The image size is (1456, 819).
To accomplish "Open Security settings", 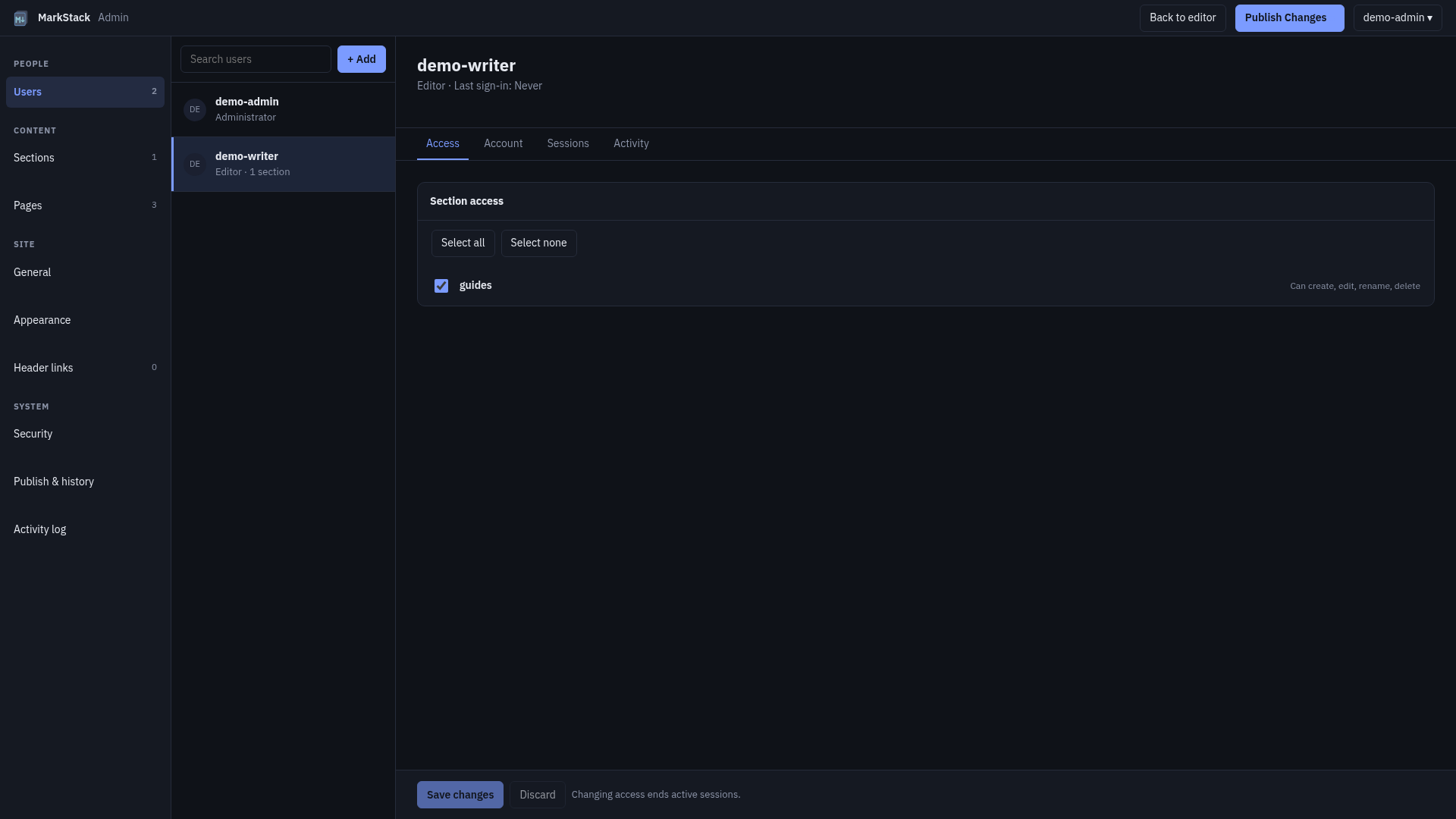I will click(x=85, y=434).
